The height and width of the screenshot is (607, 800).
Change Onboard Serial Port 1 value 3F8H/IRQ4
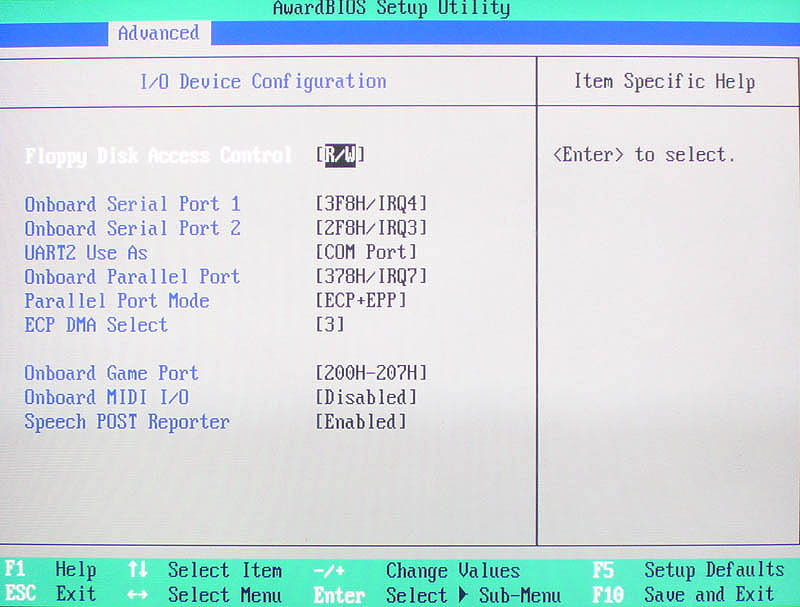click(x=371, y=204)
